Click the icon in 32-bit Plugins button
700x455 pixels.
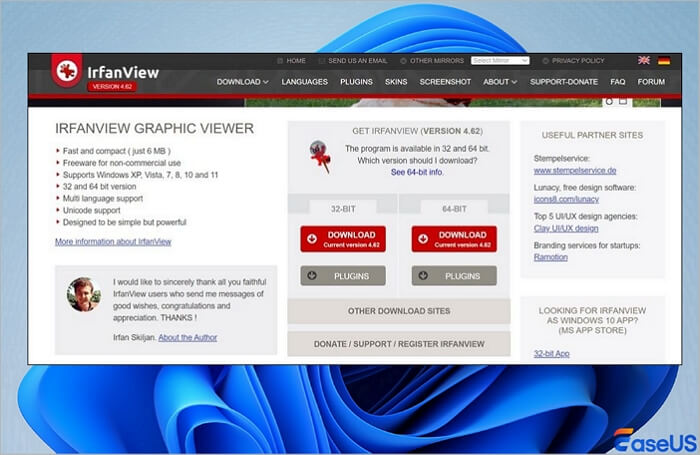(312, 276)
